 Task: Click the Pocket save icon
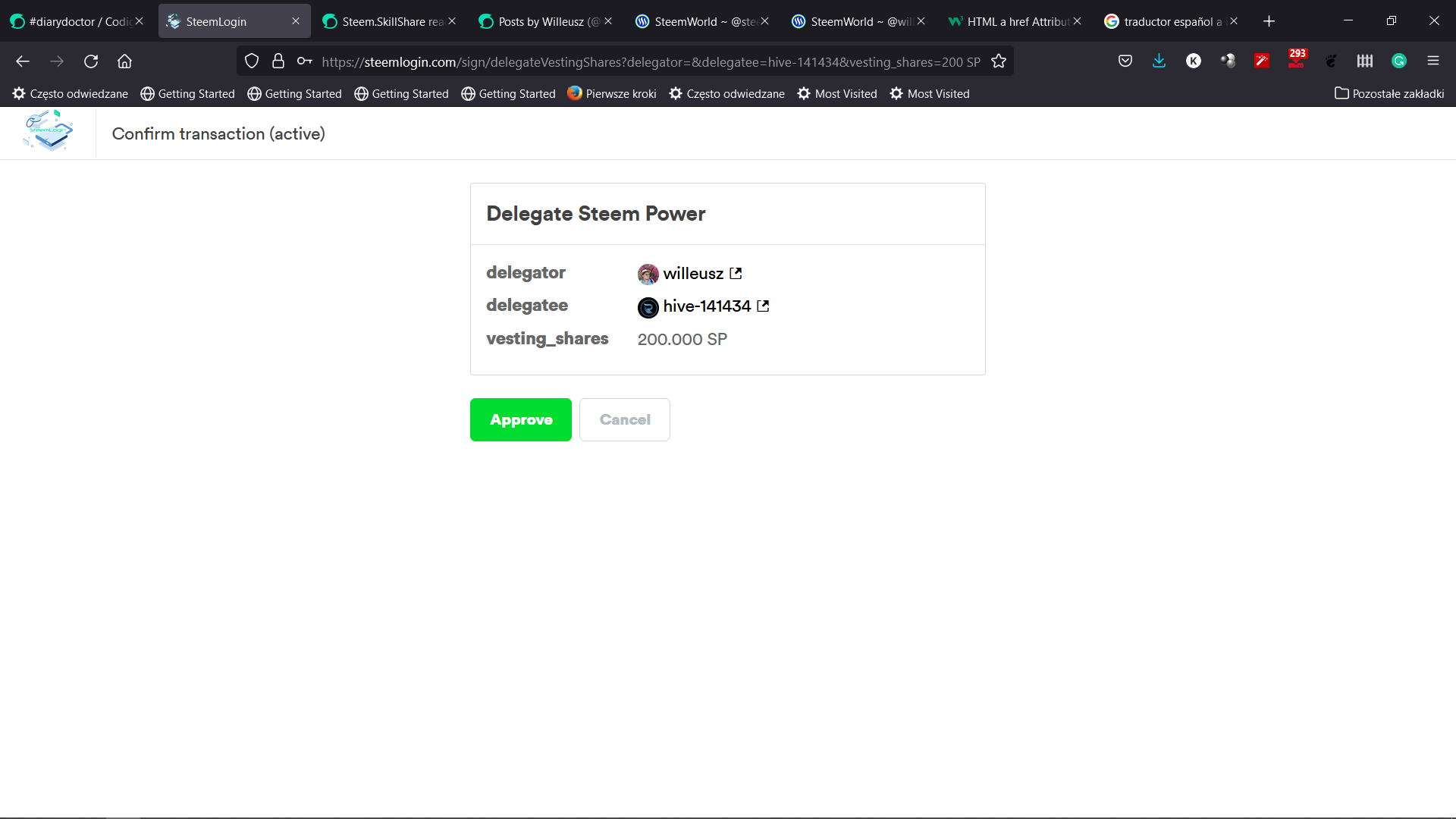tap(1125, 61)
